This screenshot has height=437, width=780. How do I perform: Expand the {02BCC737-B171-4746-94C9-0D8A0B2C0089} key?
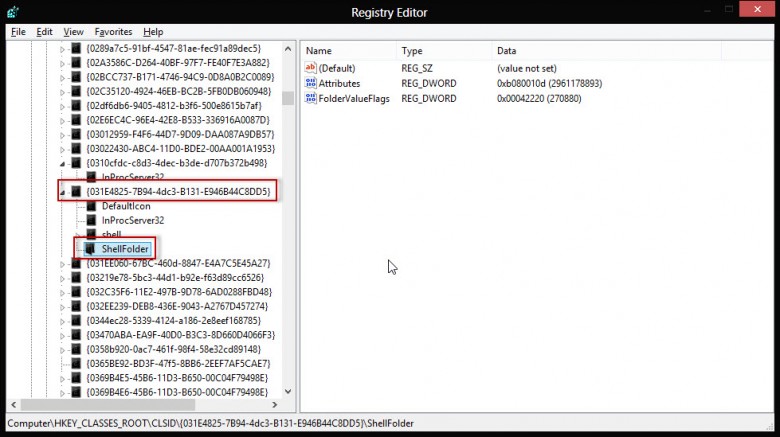[62, 78]
